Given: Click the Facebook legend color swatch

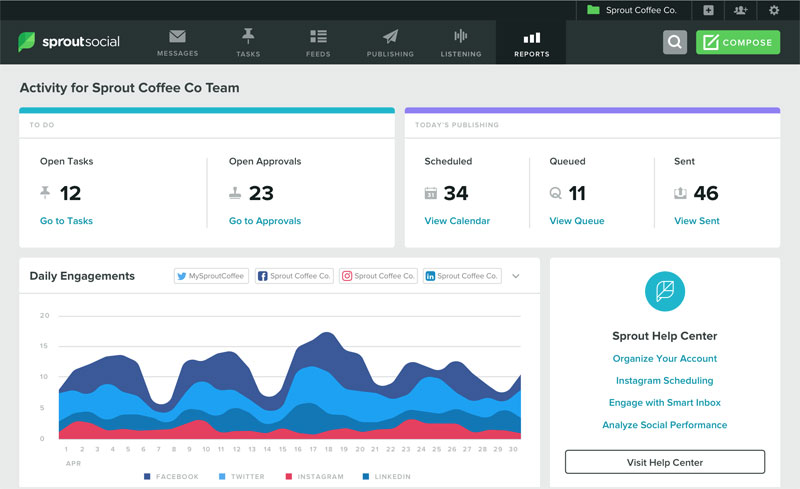Looking at the screenshot, I should [x=147, y=476].
